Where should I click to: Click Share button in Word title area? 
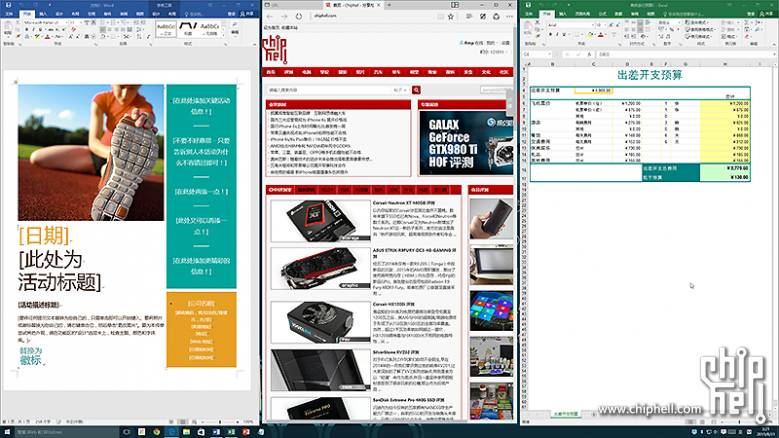248,14
